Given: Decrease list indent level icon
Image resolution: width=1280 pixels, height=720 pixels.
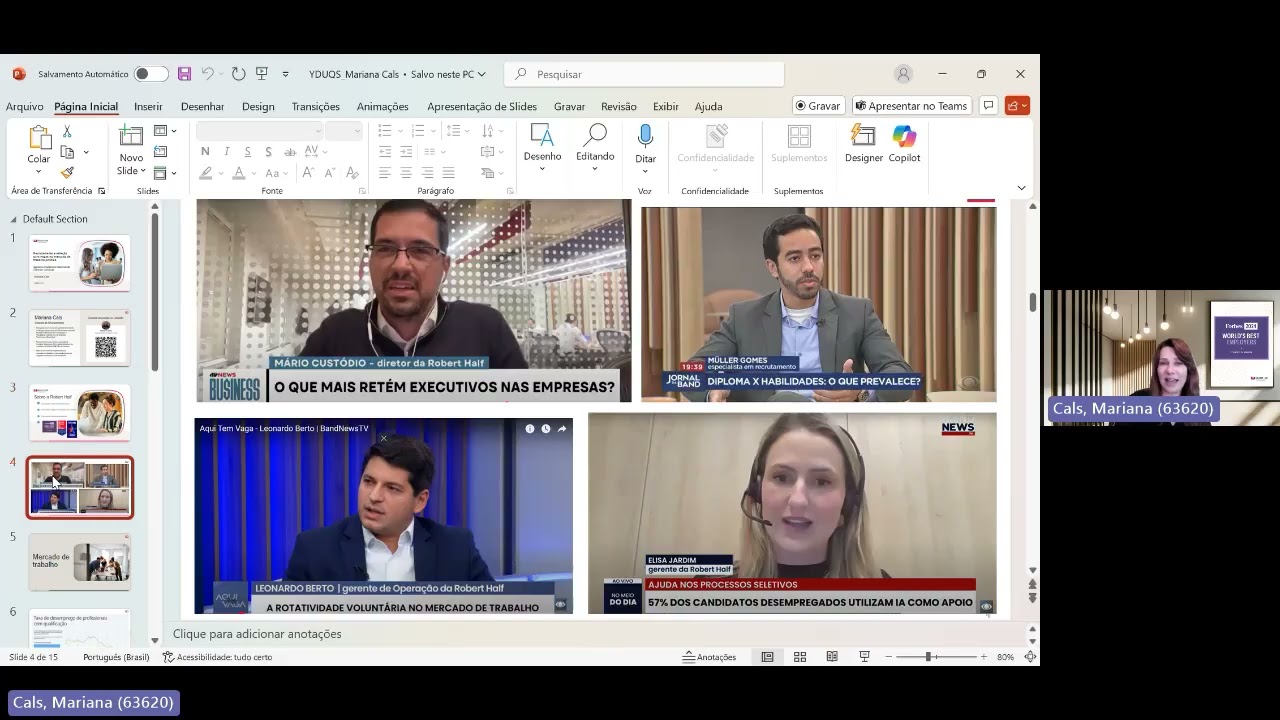Looking at the screenshot, I should coord(385,152).
